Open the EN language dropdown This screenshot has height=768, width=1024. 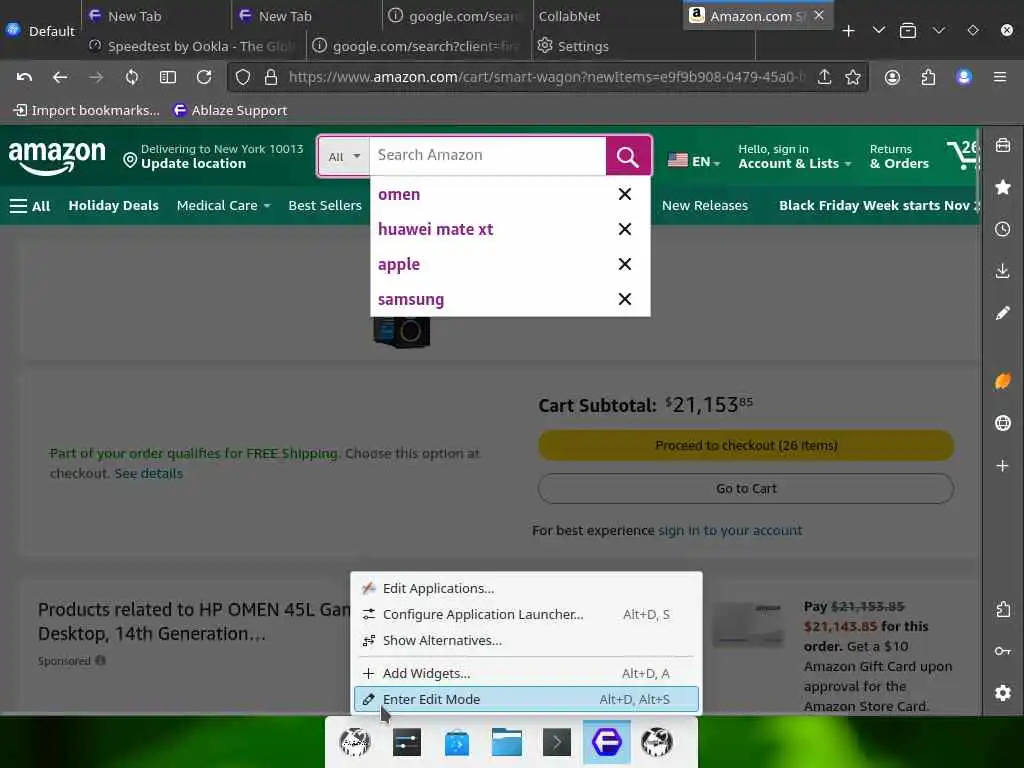(x=694, y=161)
